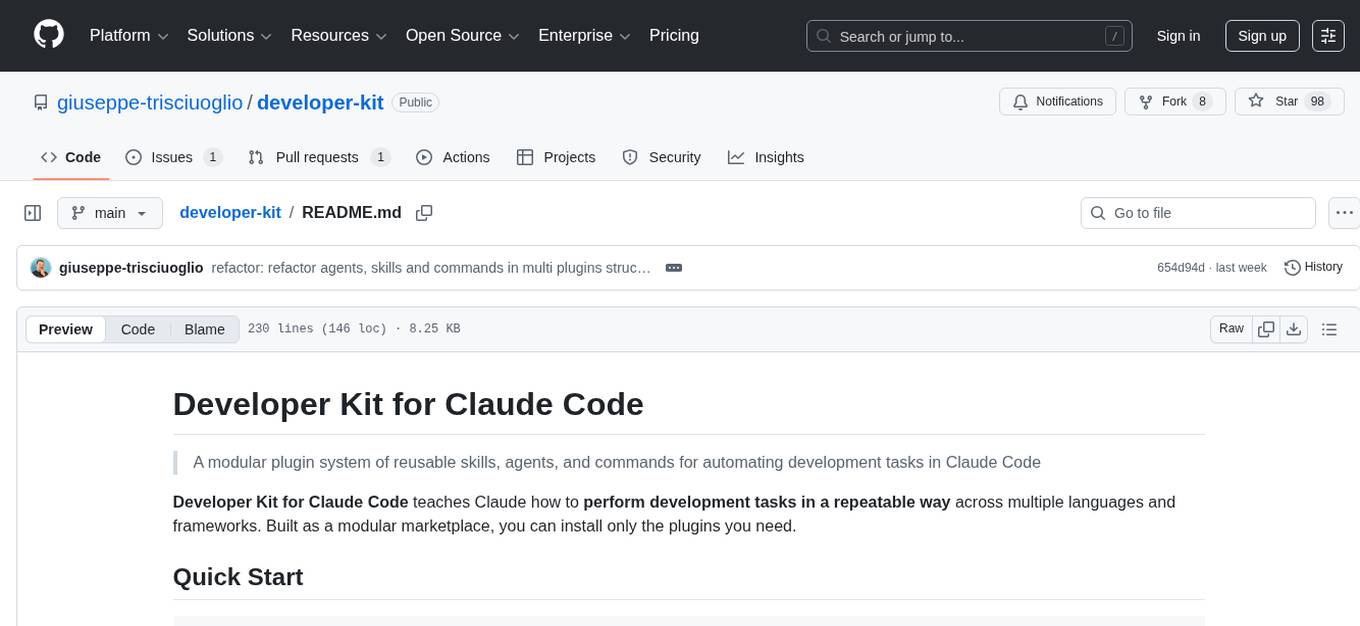Copy the README.md file path
The height and width of the screenshot is (626, 1360).
424,213
